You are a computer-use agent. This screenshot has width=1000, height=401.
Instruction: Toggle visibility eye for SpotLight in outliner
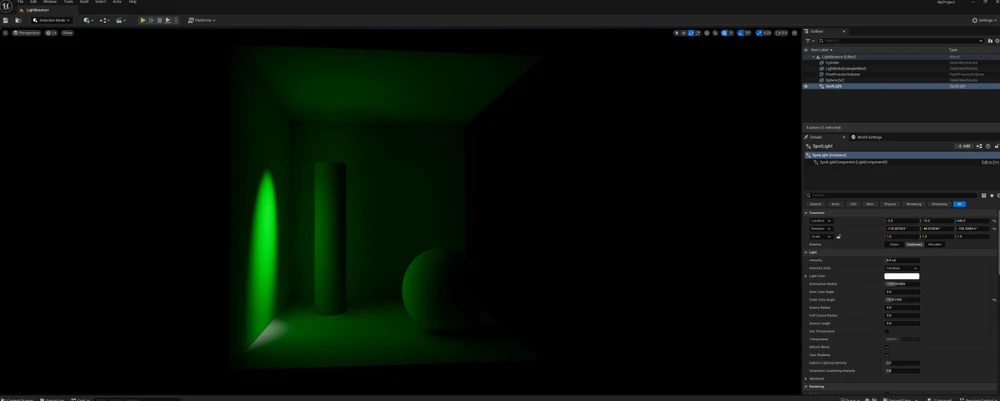[806, 86]
